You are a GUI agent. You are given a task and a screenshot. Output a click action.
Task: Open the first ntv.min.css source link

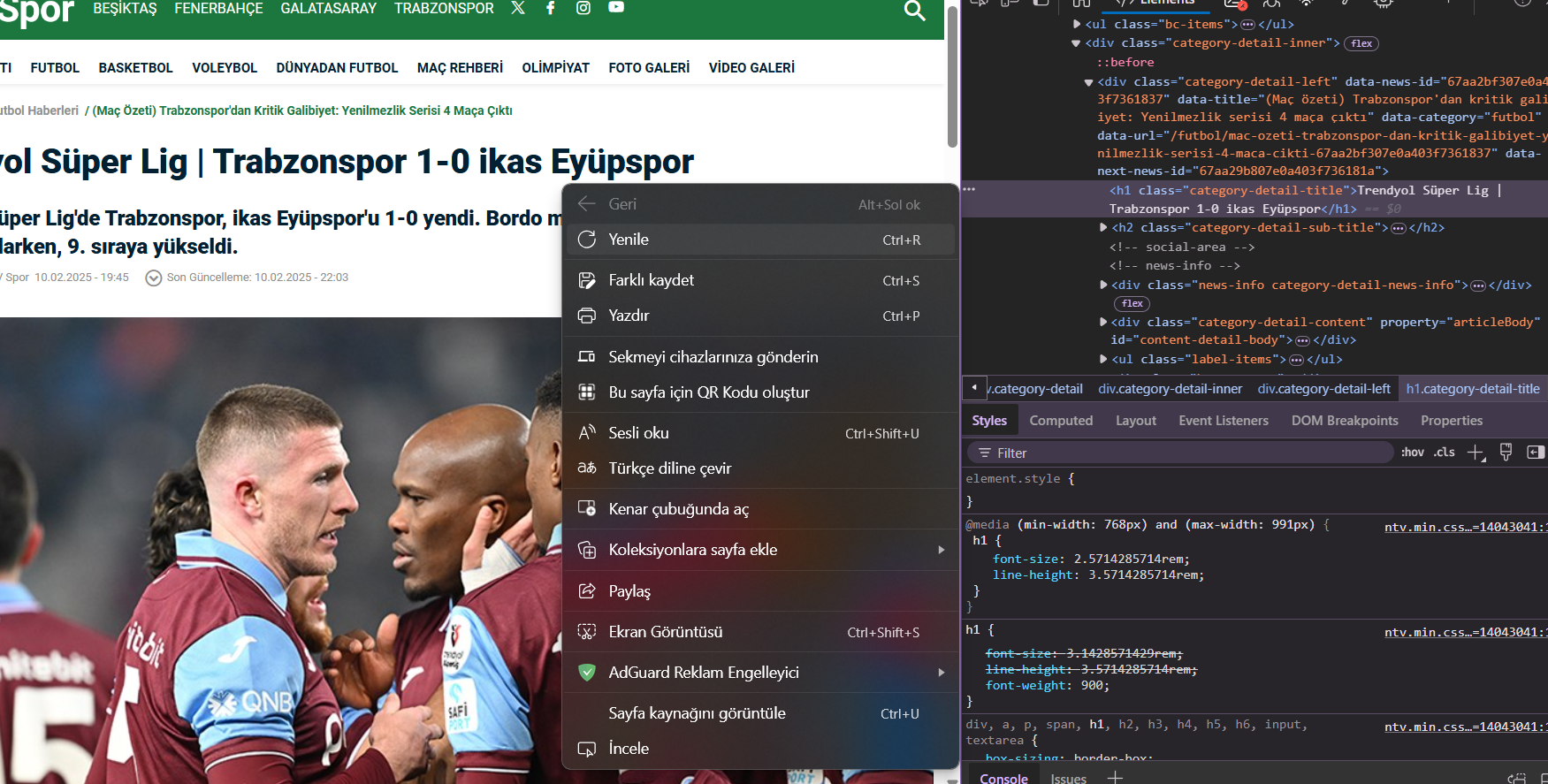pos(1465,527)
